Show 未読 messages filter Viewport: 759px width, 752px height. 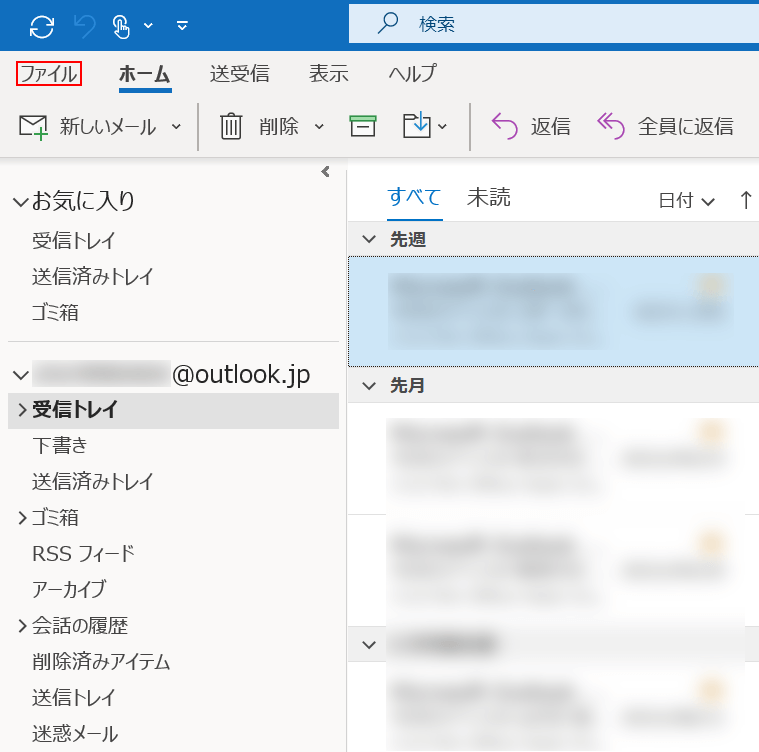point(488,197)
